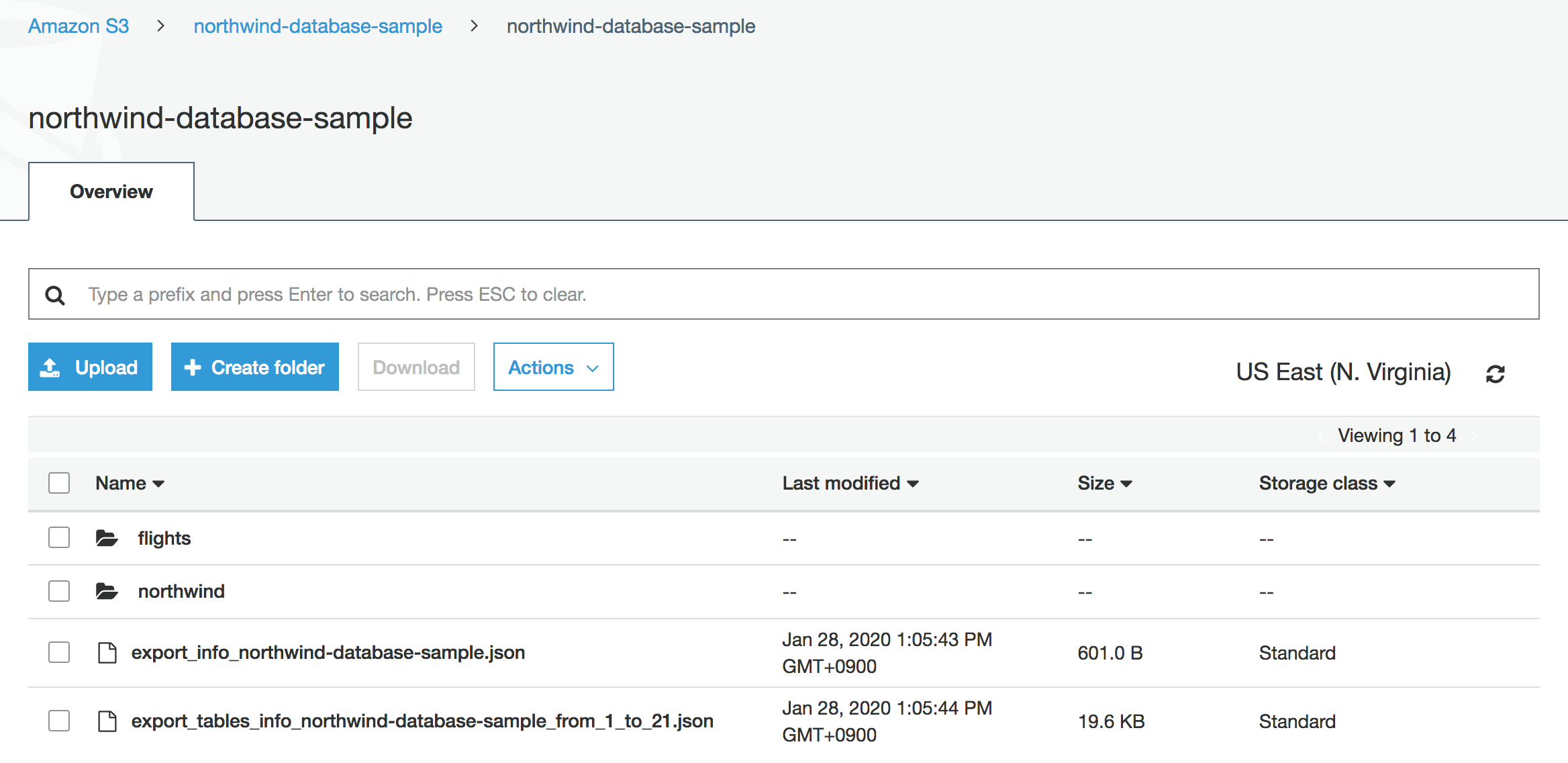Image resolution: width=1568 pixels, height=763 pixels.
Task: Switch to the Overview tab
Action: [x=111, y=191]
